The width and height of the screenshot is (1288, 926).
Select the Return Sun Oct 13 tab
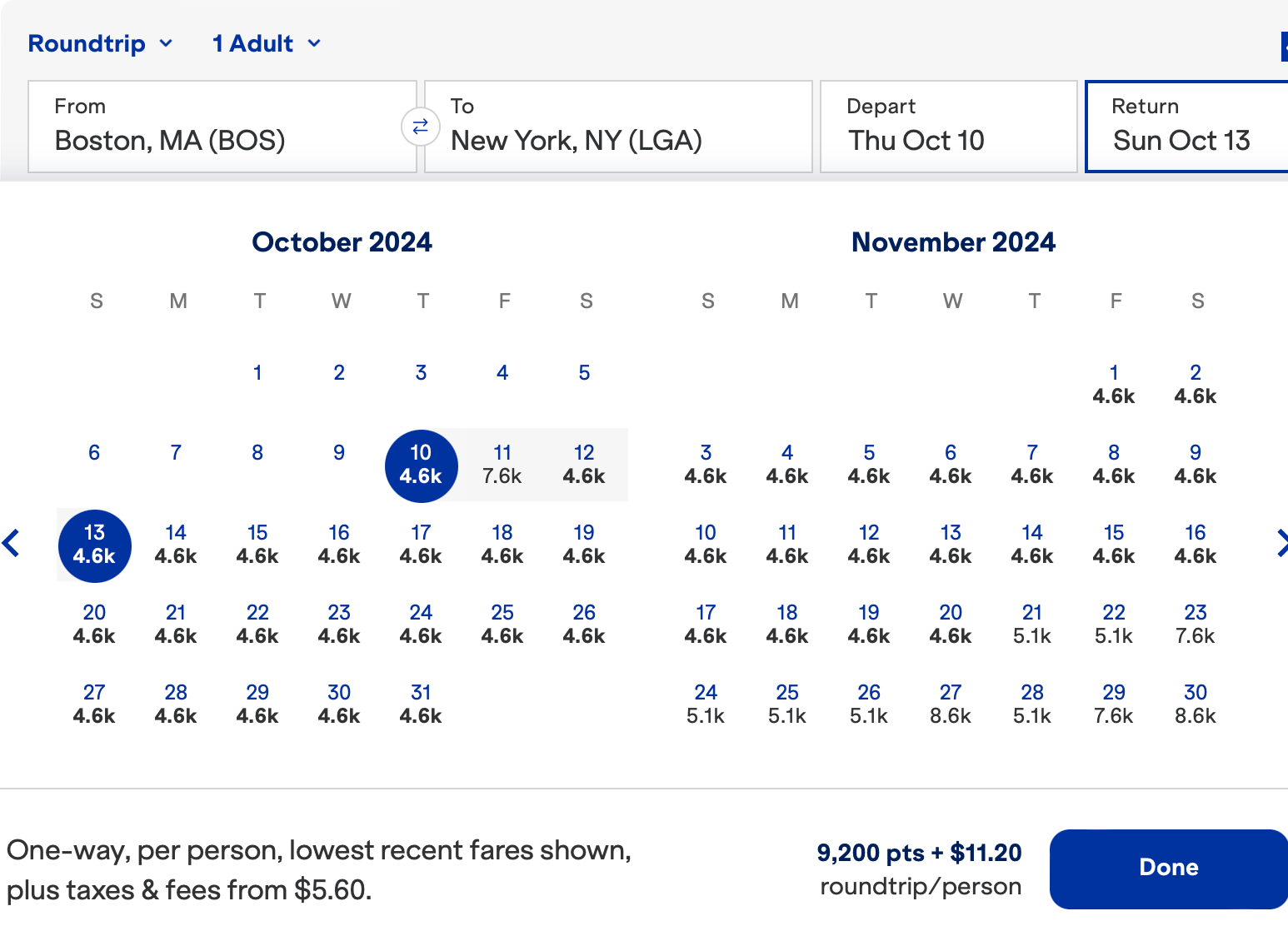(1186, 127)
